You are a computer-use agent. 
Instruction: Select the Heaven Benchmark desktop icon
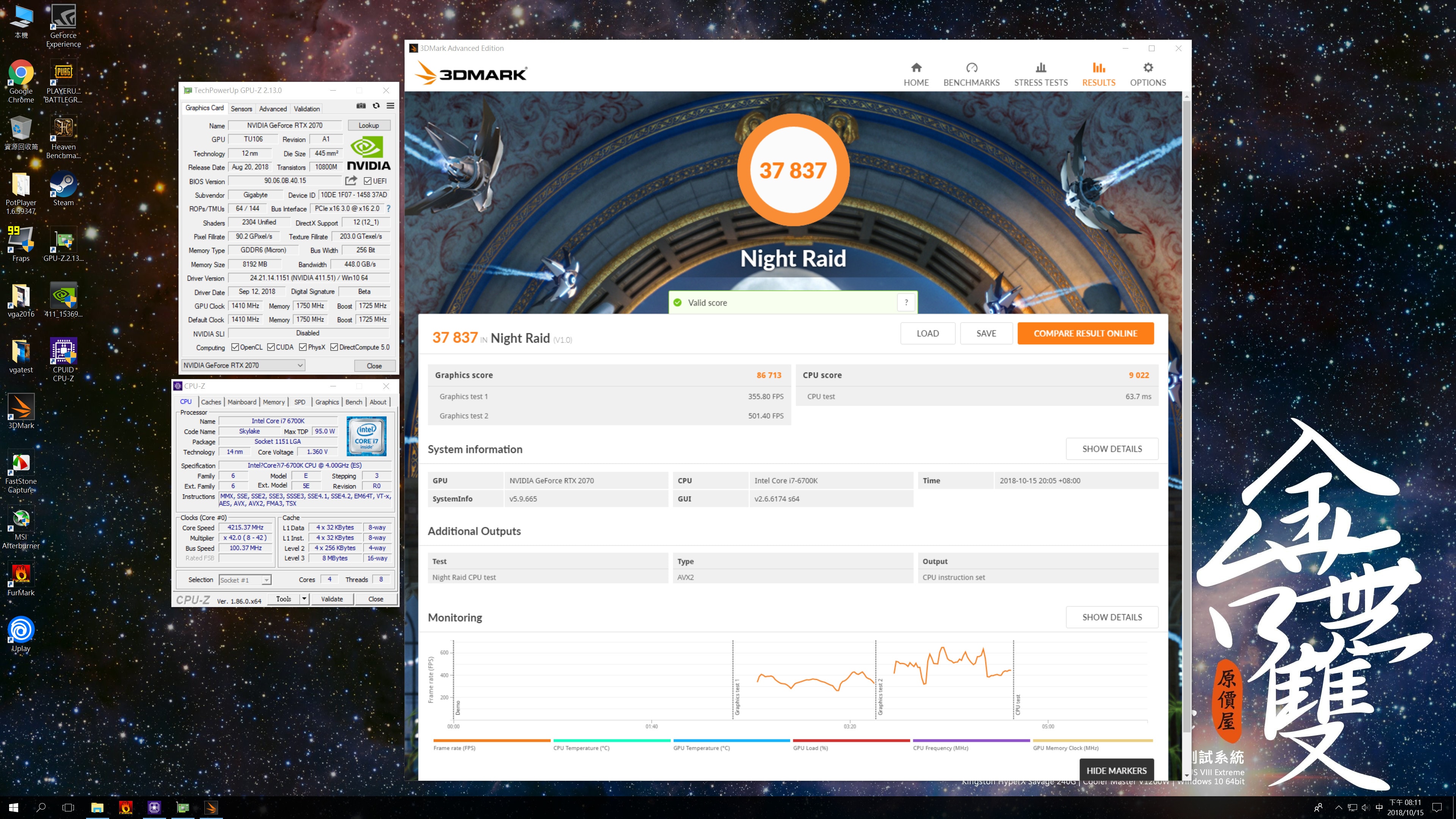click(63, 137)
